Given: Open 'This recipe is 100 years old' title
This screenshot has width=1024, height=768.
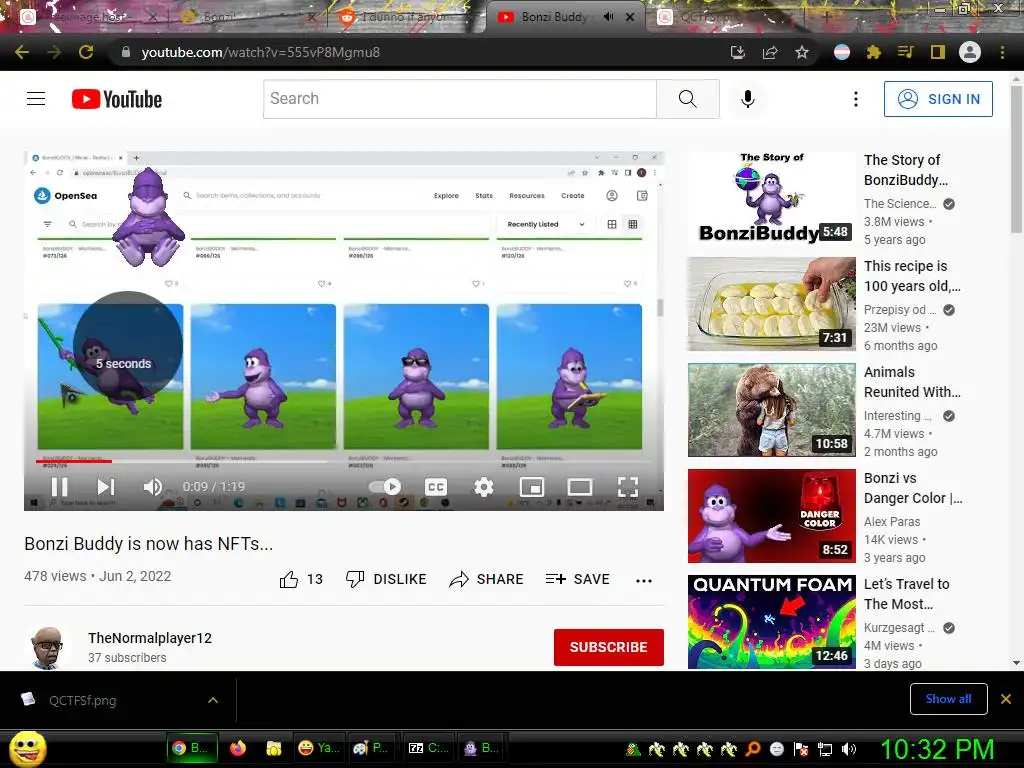Looking at the screenshot, I should point(912,276).
